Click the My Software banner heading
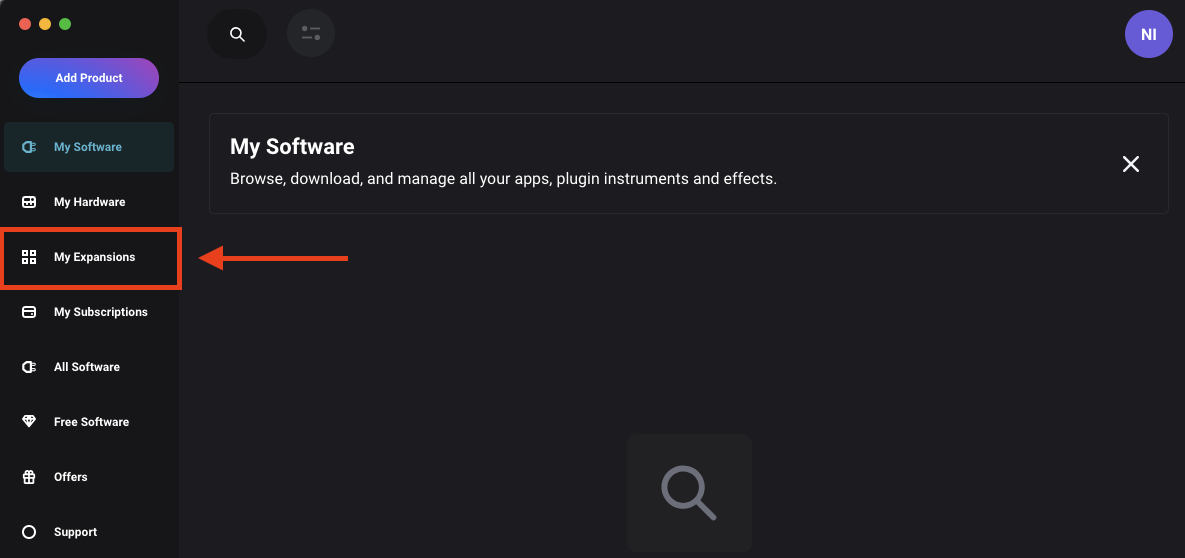Screen dimensions: 1185x558 point(292,147)
